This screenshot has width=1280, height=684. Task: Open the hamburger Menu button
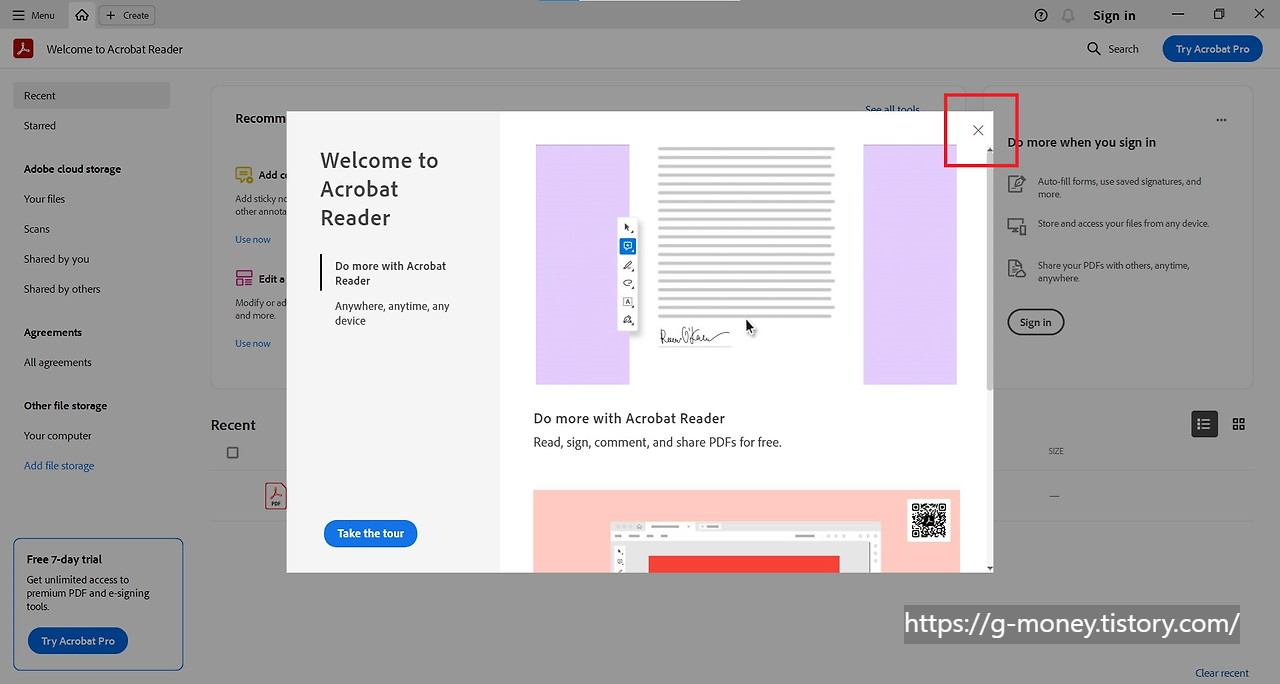(x=33, y=15)
